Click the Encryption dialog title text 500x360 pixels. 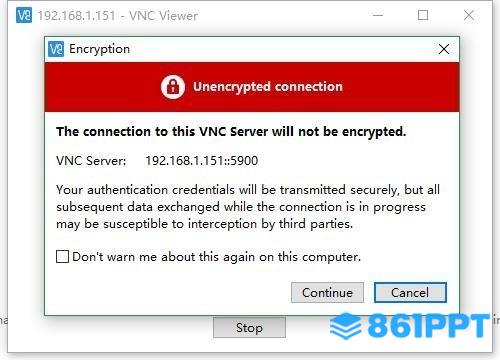click(99, 49)
